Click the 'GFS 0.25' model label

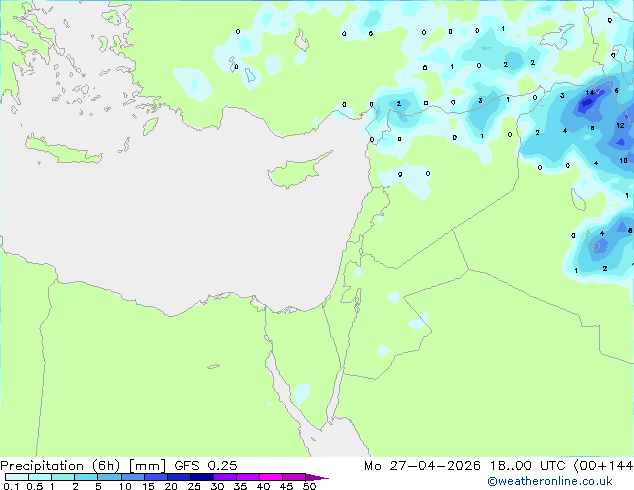coord(205,466)
